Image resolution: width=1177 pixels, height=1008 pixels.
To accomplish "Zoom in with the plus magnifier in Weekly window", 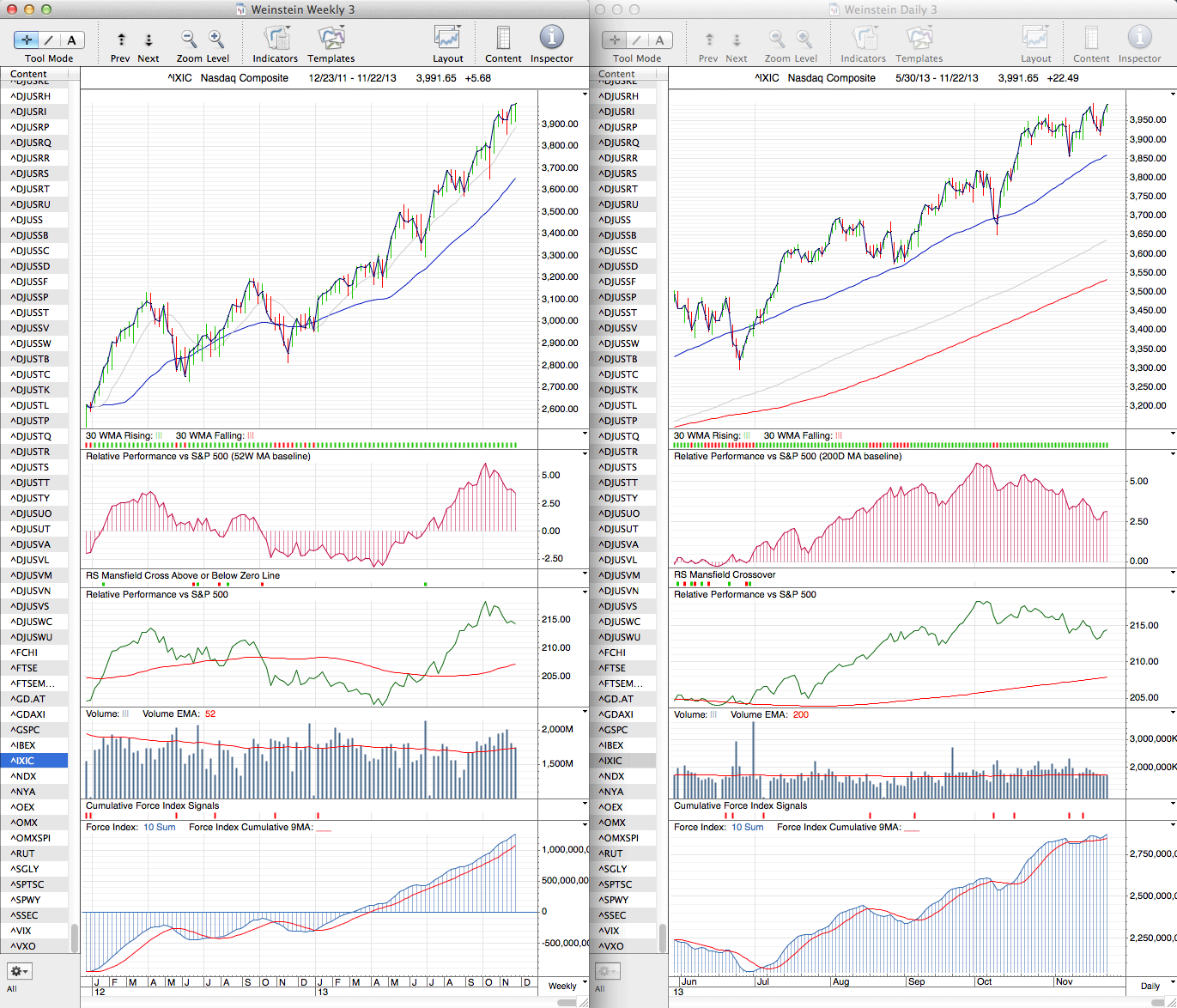I will [216, 39].
